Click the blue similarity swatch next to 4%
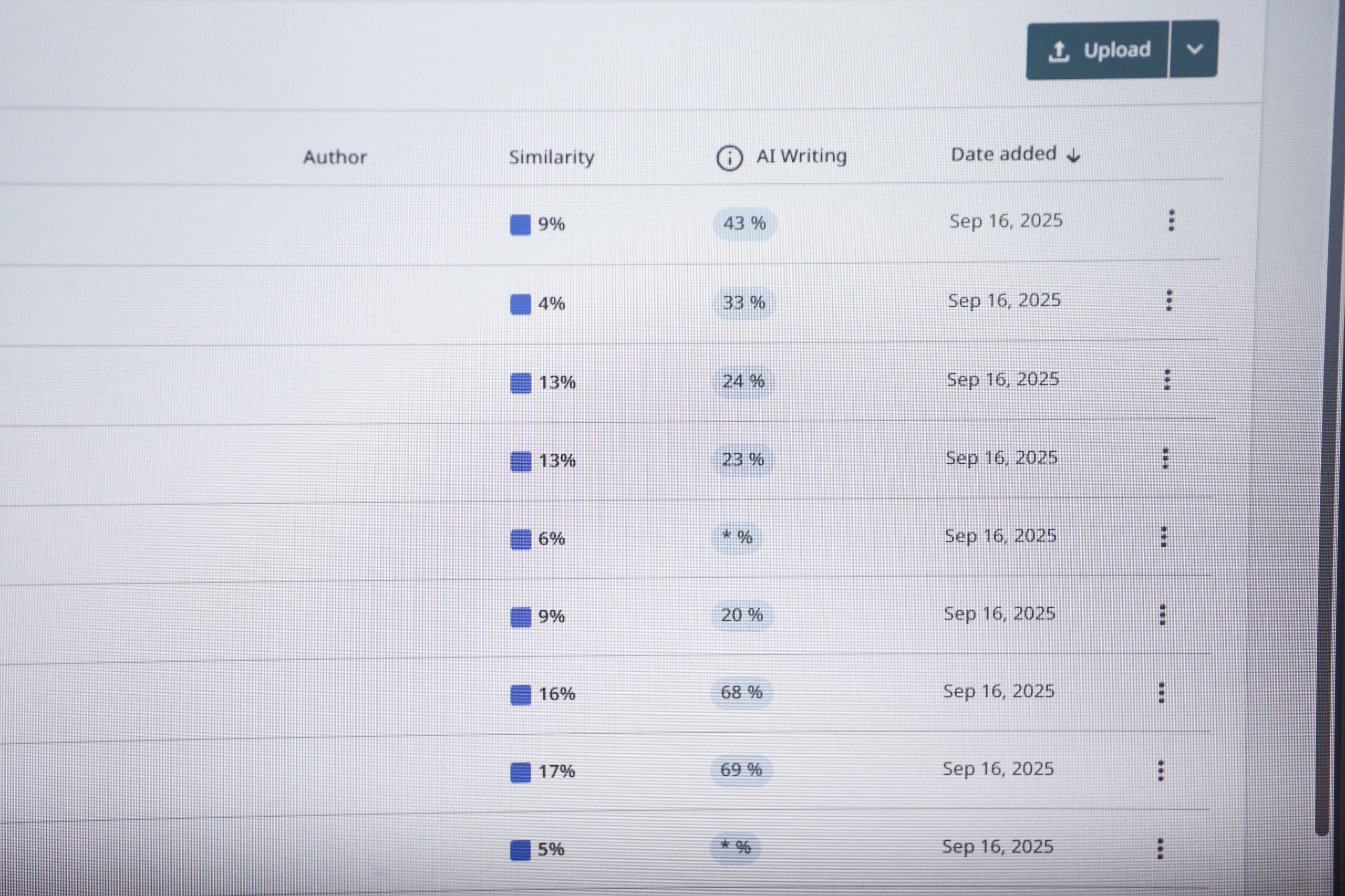 tap(520, 304)
